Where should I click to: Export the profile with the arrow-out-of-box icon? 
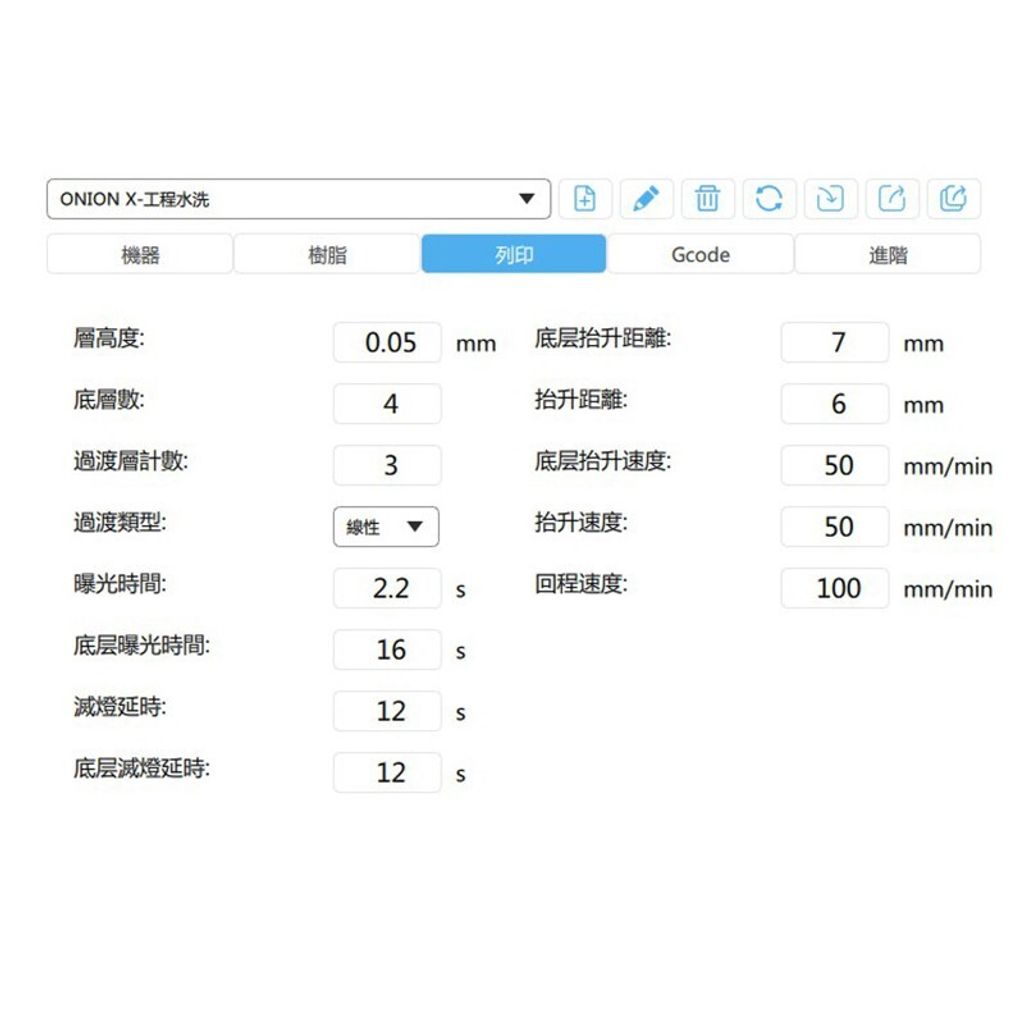click(892, 199)
